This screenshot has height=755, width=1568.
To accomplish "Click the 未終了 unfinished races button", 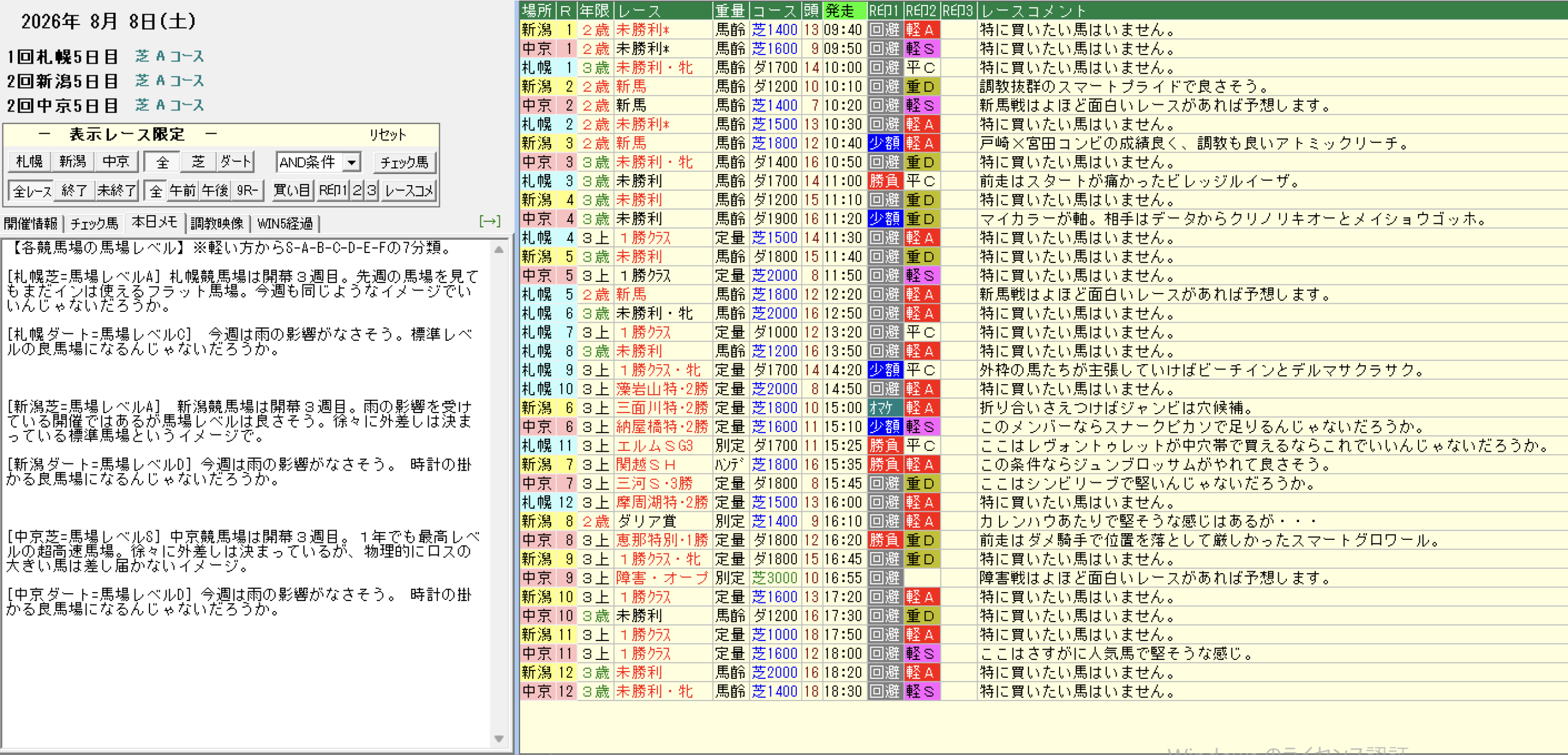I will pos(116,191).
